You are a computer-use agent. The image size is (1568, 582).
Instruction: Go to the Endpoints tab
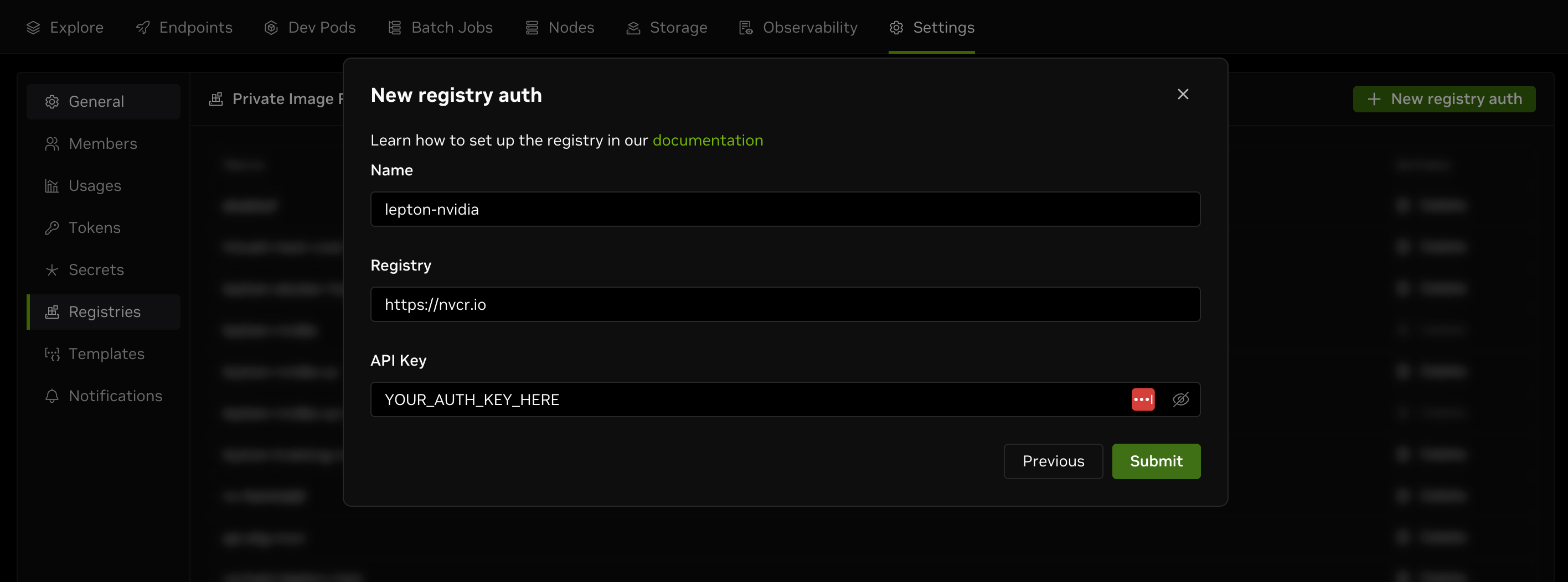(x=184, y=27)
